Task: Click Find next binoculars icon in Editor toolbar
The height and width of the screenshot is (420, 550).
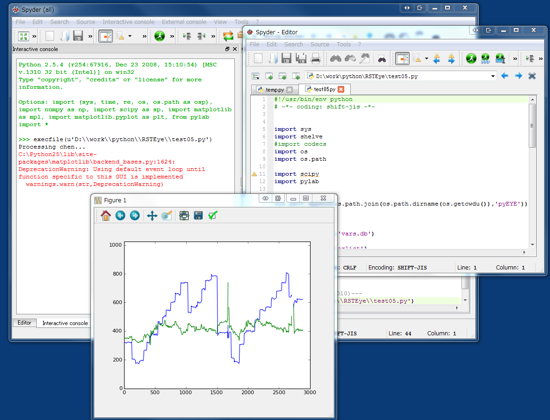Action: click(350, 58)
